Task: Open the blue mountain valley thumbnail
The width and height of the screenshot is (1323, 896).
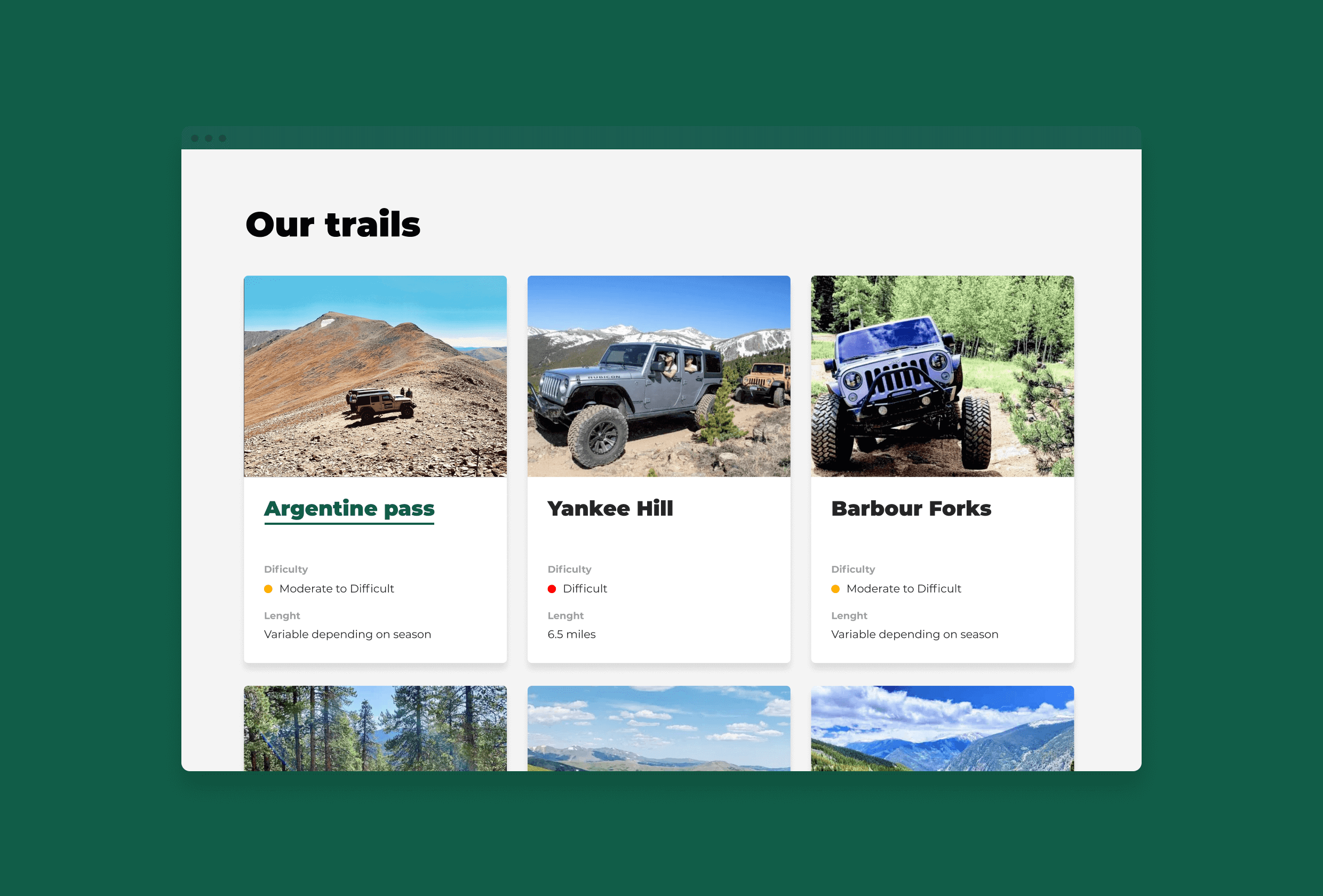Action: [x=942, y=729]
